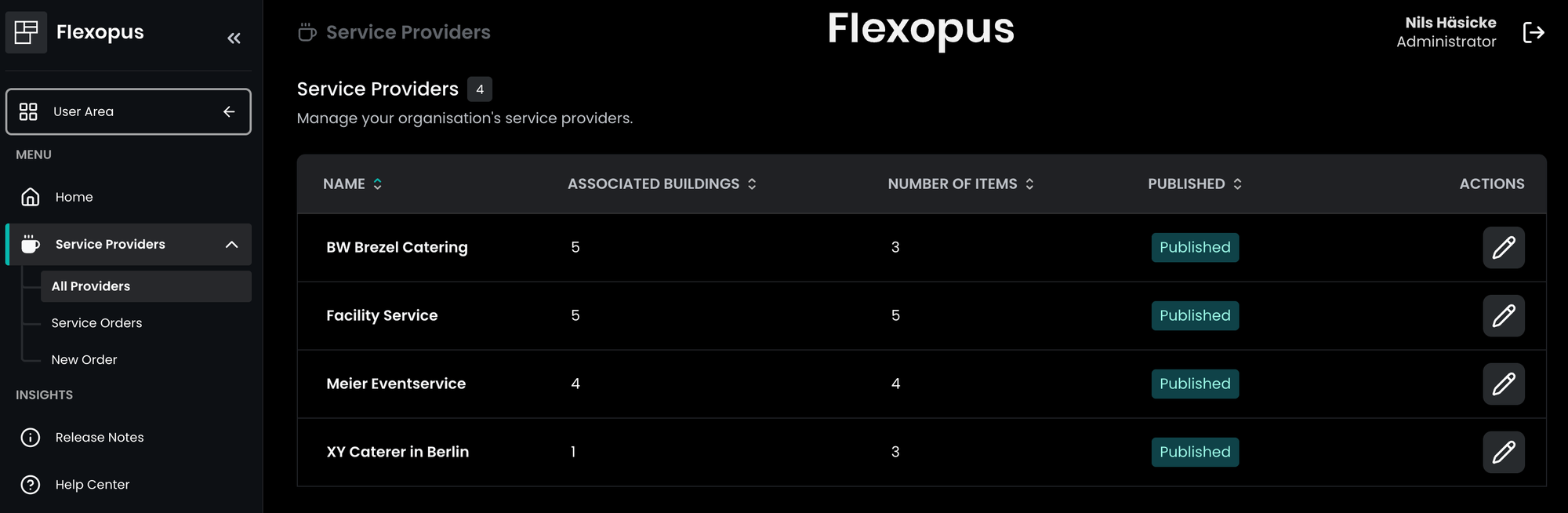Open Service Orders in the sidebar
This screenshot has height=513, width=1568.
click(x=96, y=323)
